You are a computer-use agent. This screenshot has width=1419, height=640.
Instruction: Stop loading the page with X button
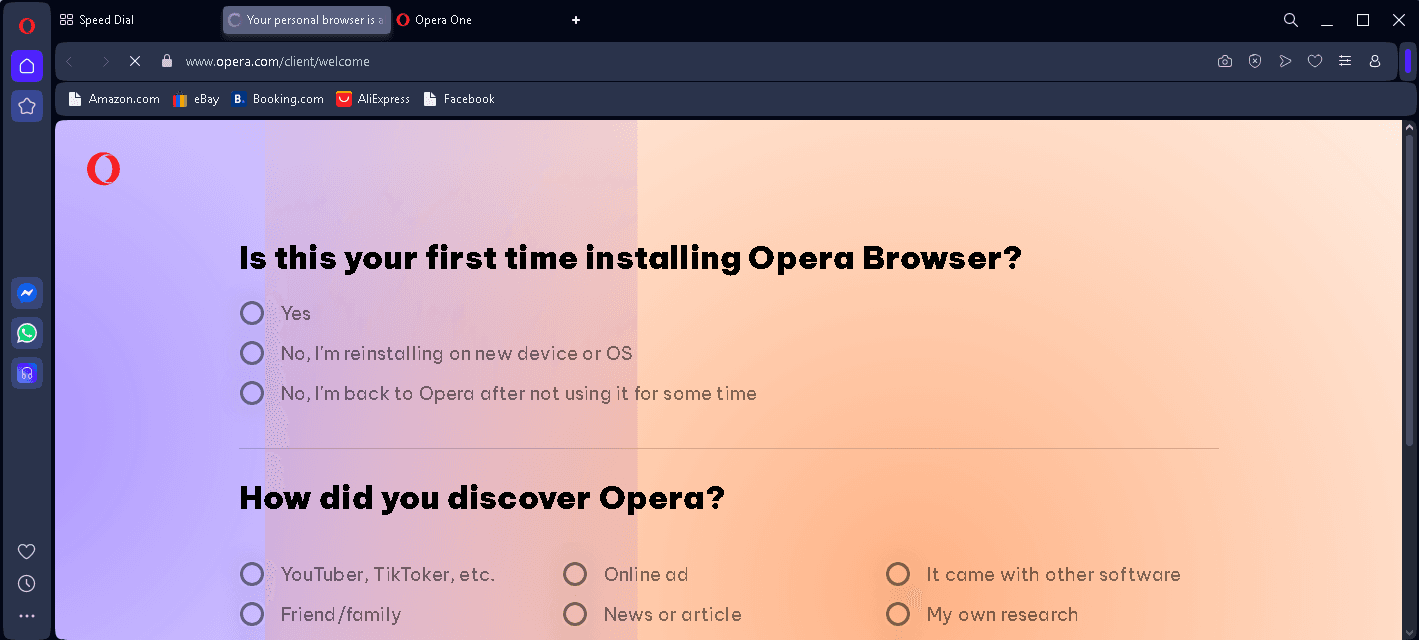[135, 61]
